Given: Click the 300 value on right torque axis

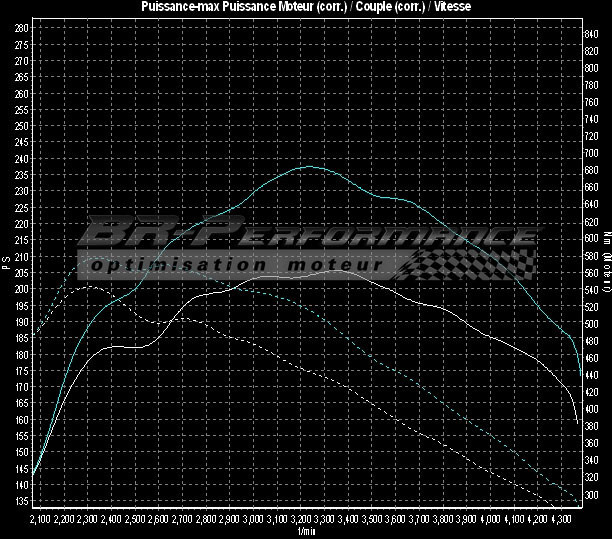Looking at the screenshot, I should [590, 495].
